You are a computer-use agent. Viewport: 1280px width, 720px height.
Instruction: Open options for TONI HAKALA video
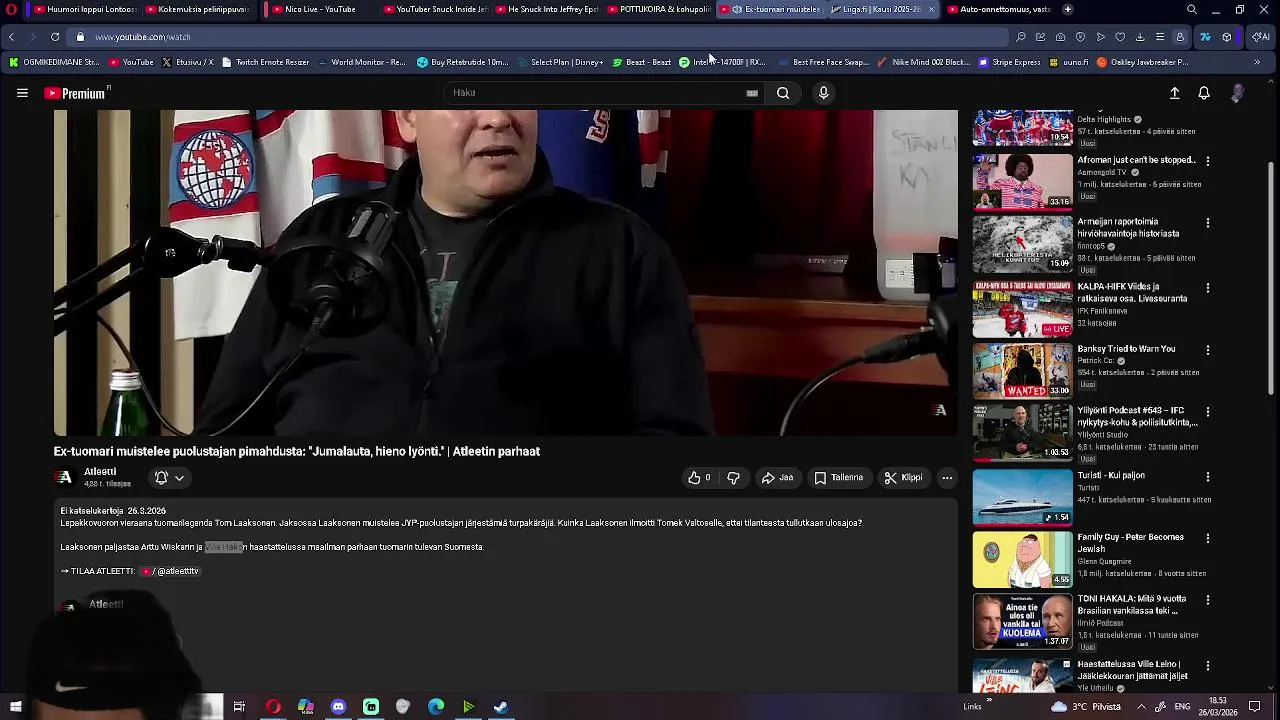tap(1208, 600)
